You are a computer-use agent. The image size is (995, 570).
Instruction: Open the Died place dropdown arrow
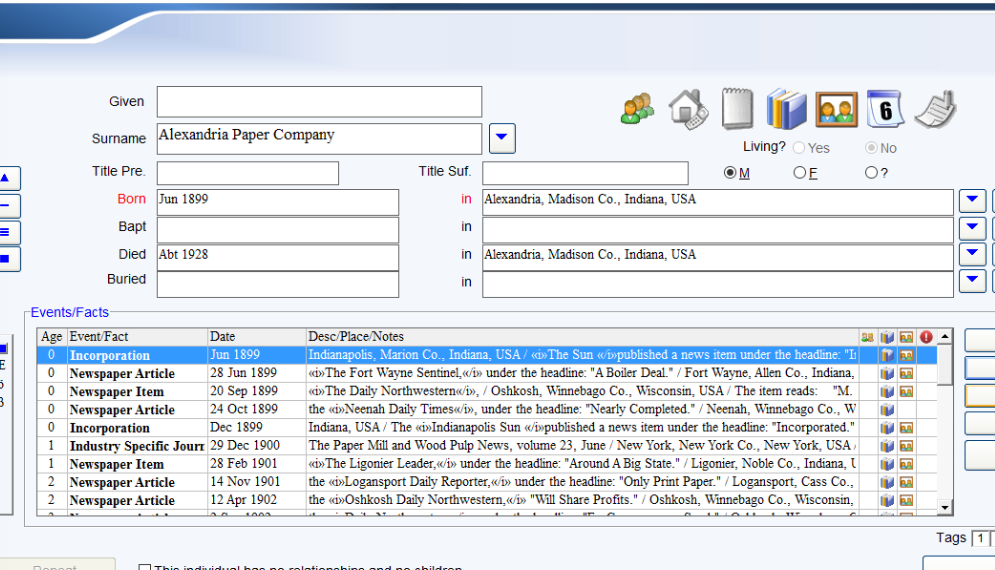click(x=972, y=254)
